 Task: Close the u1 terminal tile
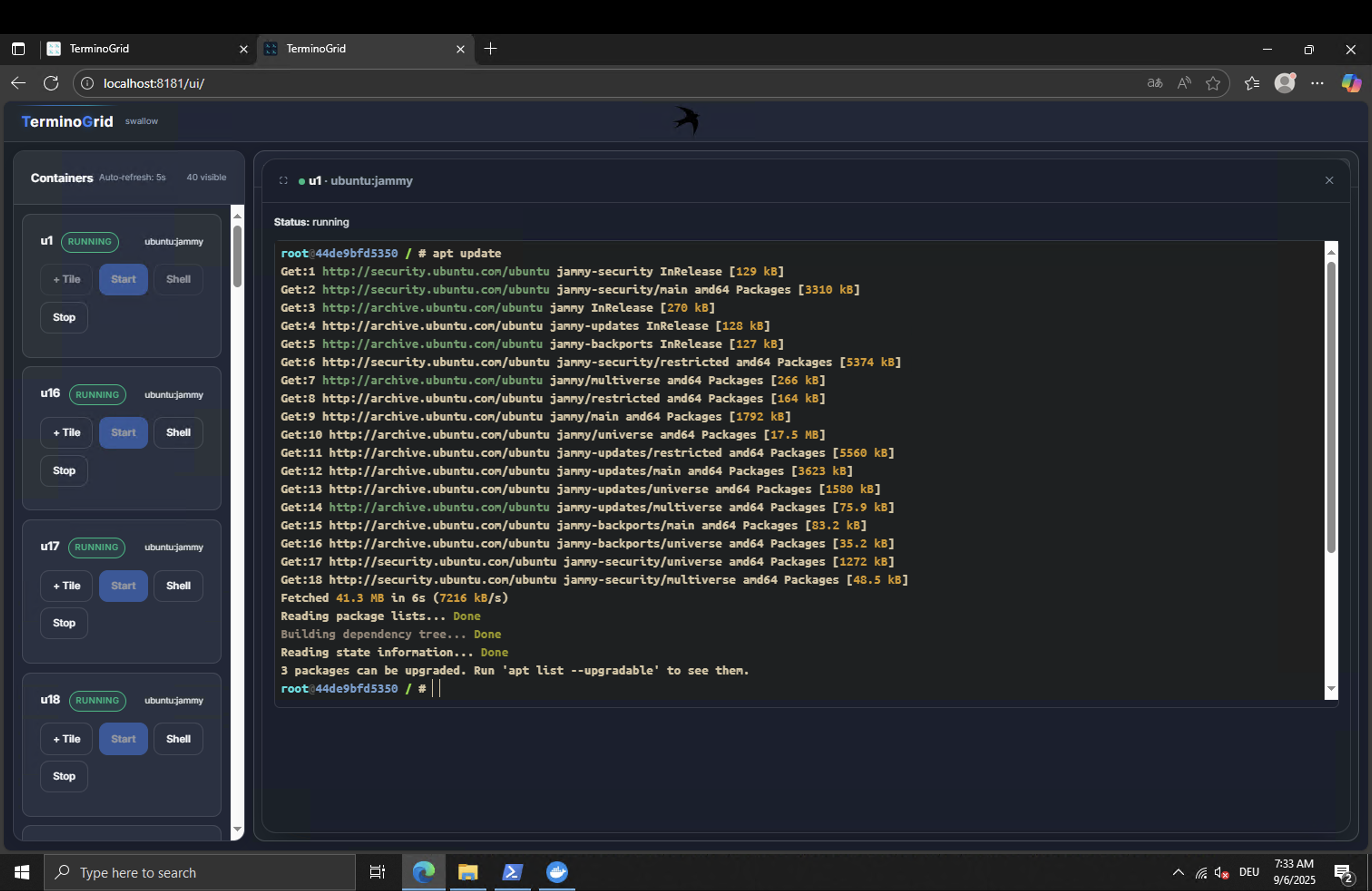(x=1329, y=181)
